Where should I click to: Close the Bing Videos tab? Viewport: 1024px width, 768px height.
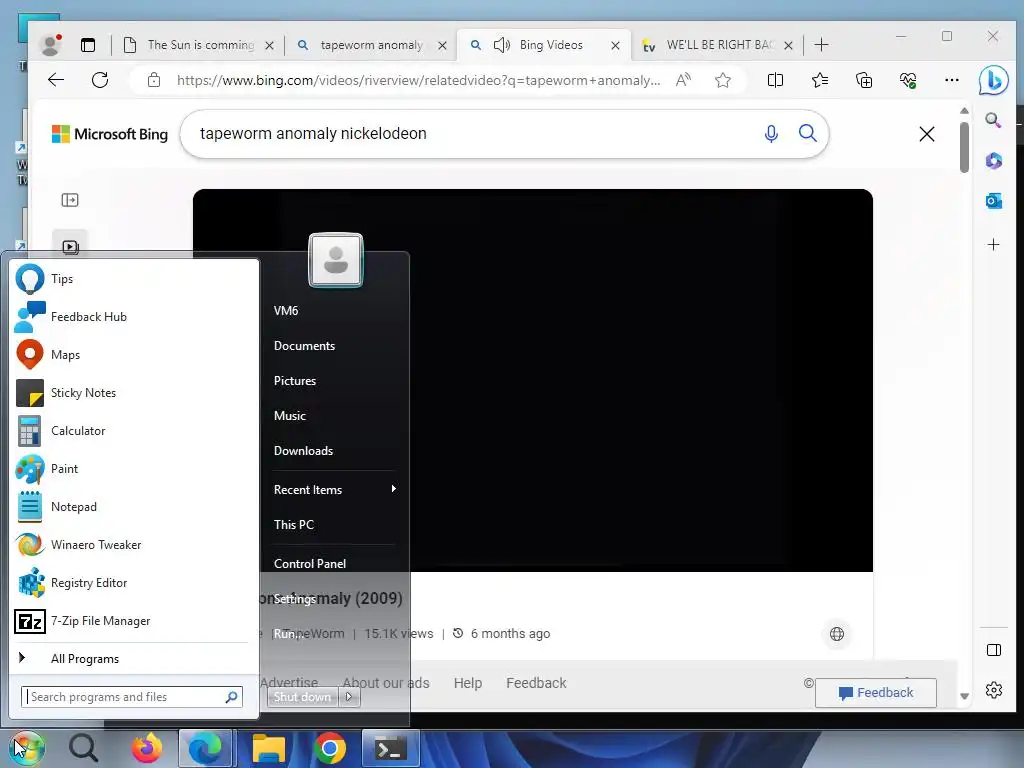(615, 45)
